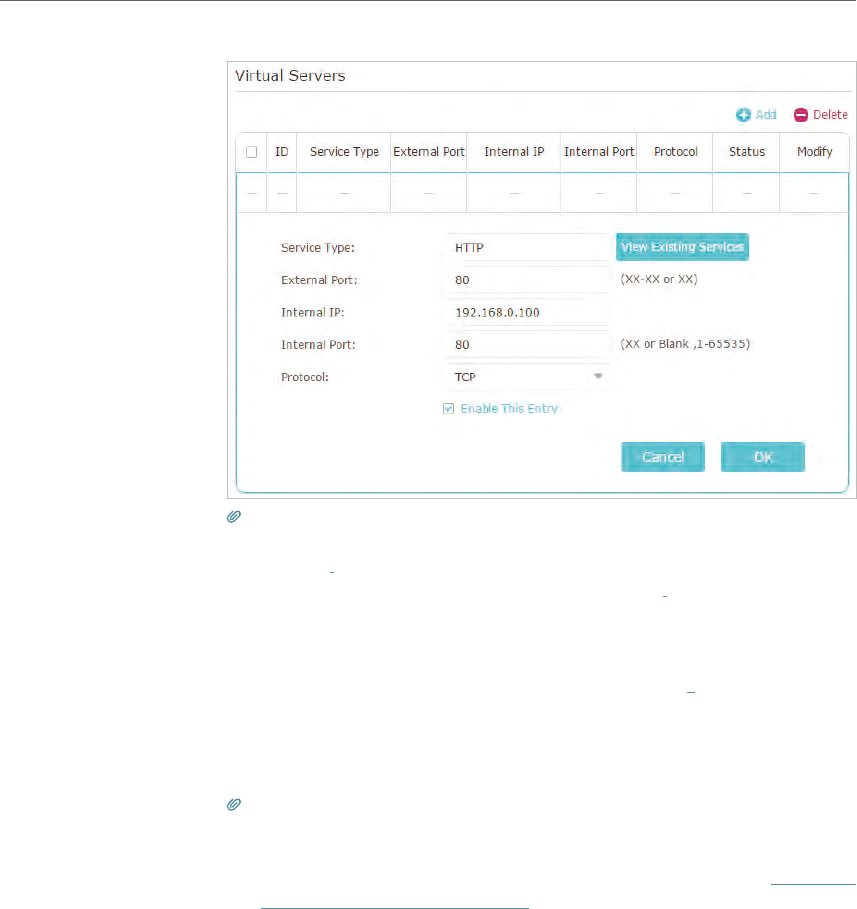Focus the Service Type field with HTTP
This screenshot has height=909, width=857.
528,248
